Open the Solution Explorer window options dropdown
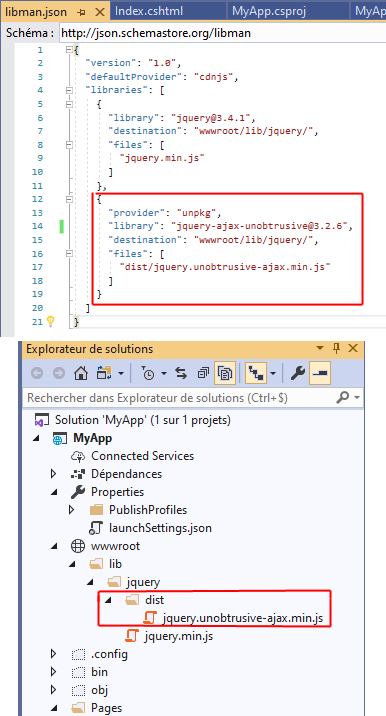Image resolution: width=386 pixels, height=716 pixels. pos(320,349)
